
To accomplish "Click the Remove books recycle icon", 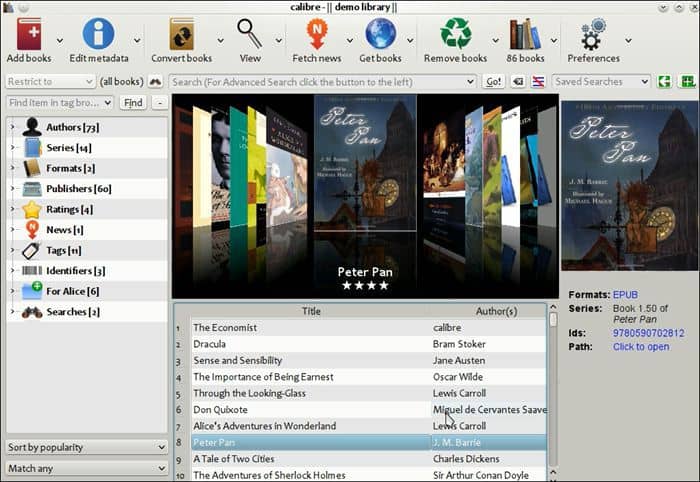I will tap(455, 33).
